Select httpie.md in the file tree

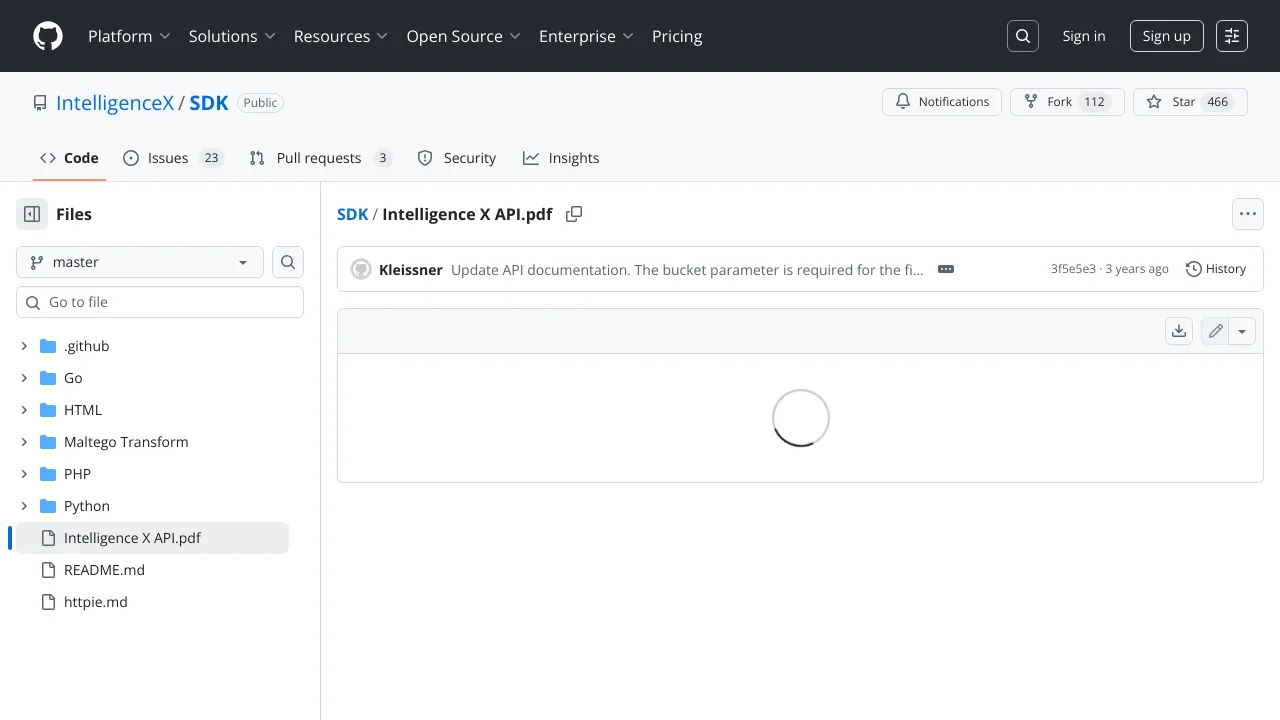(x=152, y=602)
